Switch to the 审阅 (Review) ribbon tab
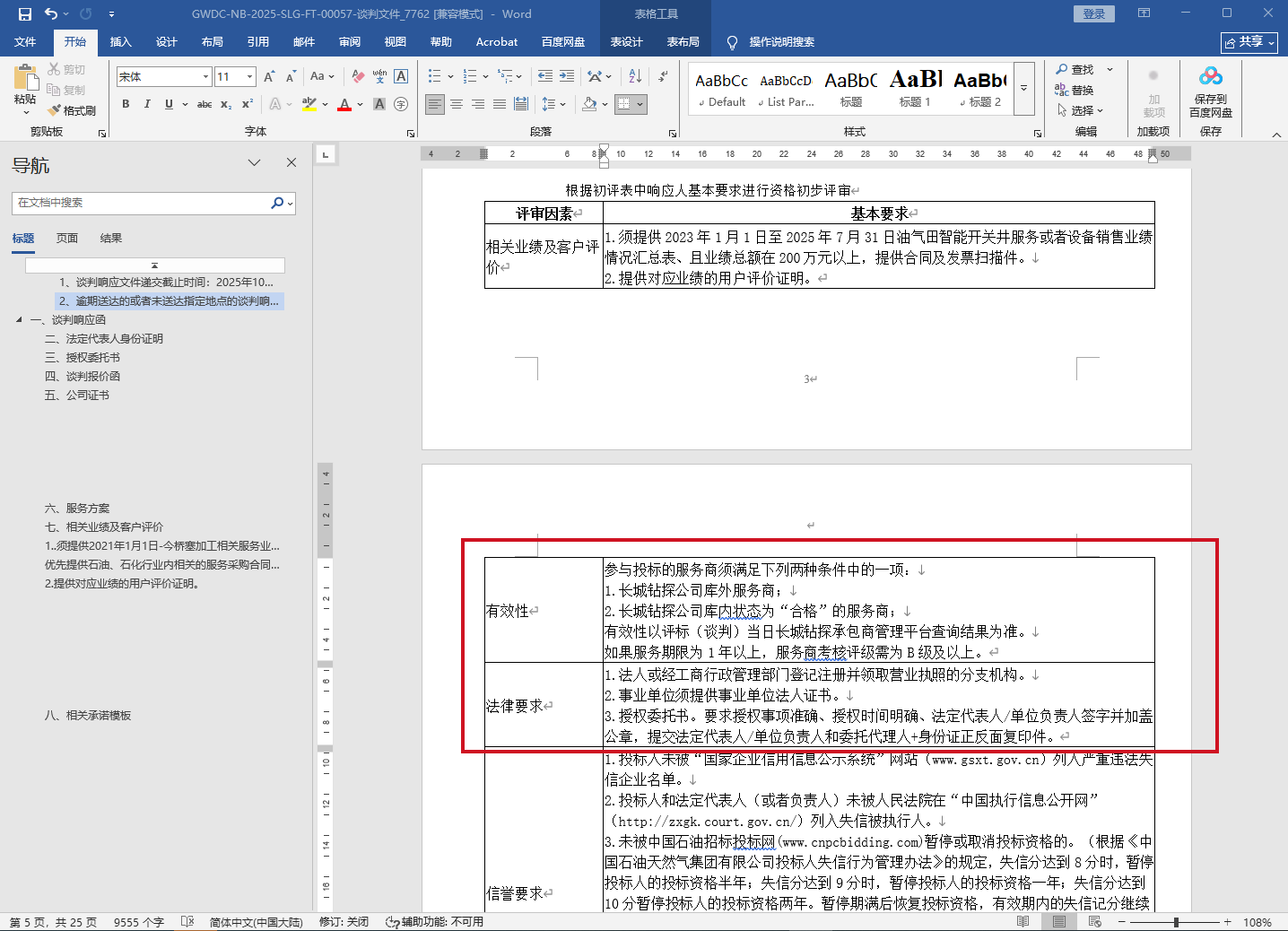The height and width of the screenshot is (931, 1288). (x=350, y=42)
